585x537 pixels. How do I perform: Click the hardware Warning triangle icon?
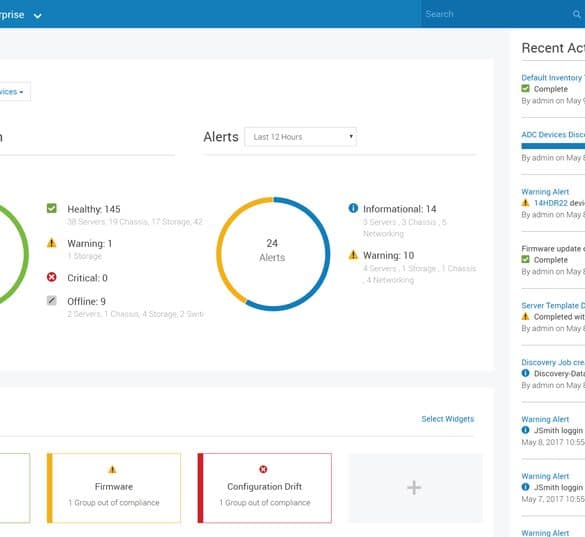click(x=52, y=243)
